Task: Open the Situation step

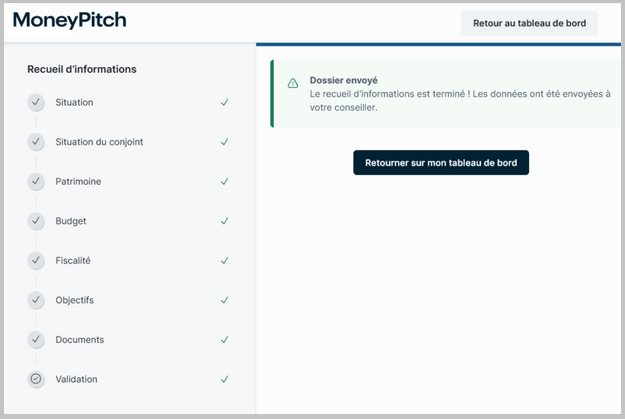Action: point(75,102)
